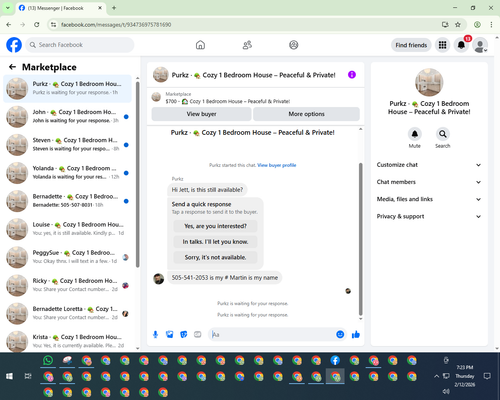Open the notifications bell
Image resolution: width=500 pixels, height=400 pixels.
pyautogui.click(x=461, y=45)
